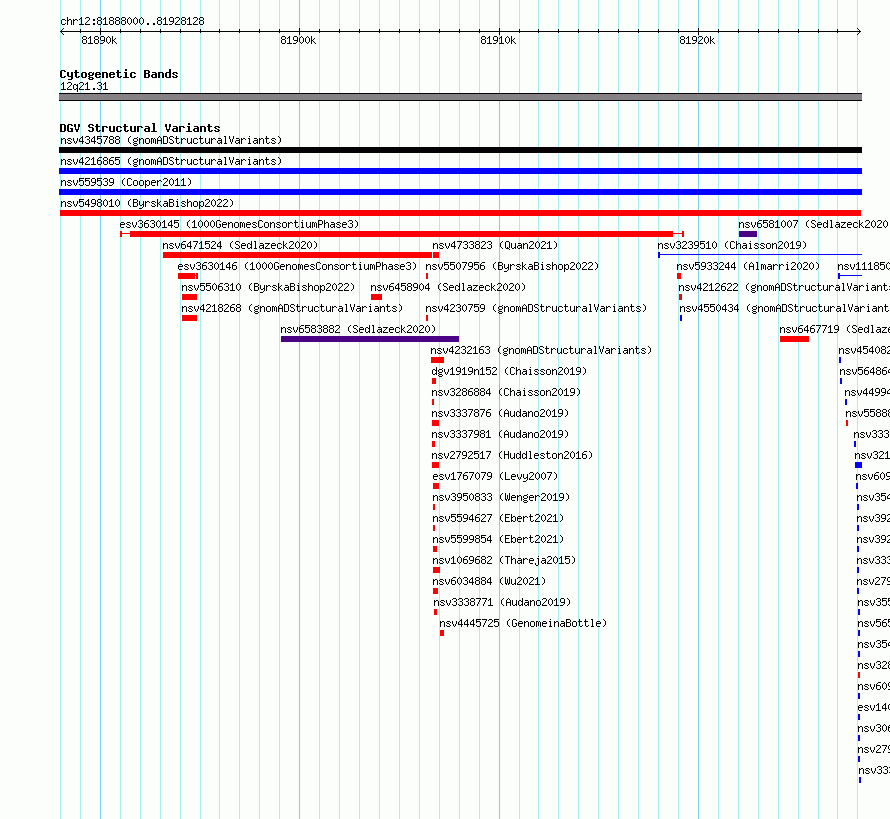Click the 81920k ruler tick label
This screenshot has height=819, width=890.
[x=697, y=40]
